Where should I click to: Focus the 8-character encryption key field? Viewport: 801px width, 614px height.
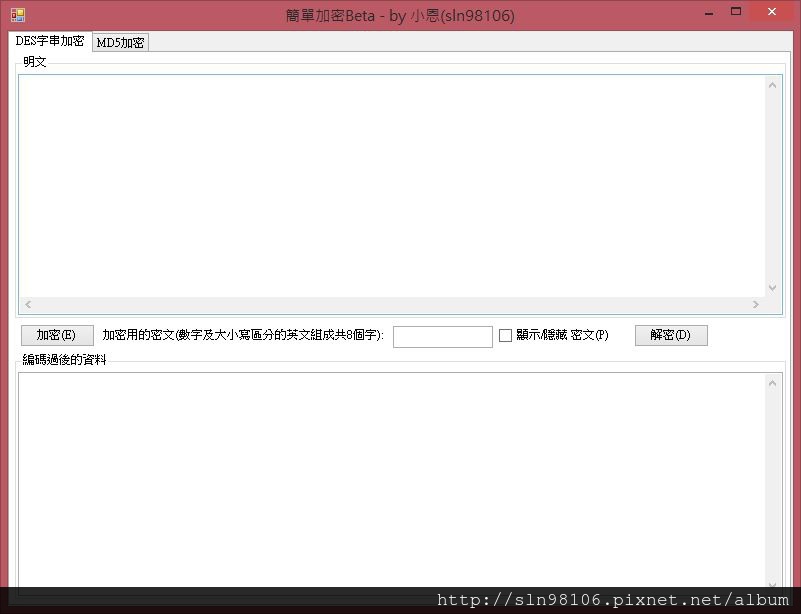tap(442, 337)
